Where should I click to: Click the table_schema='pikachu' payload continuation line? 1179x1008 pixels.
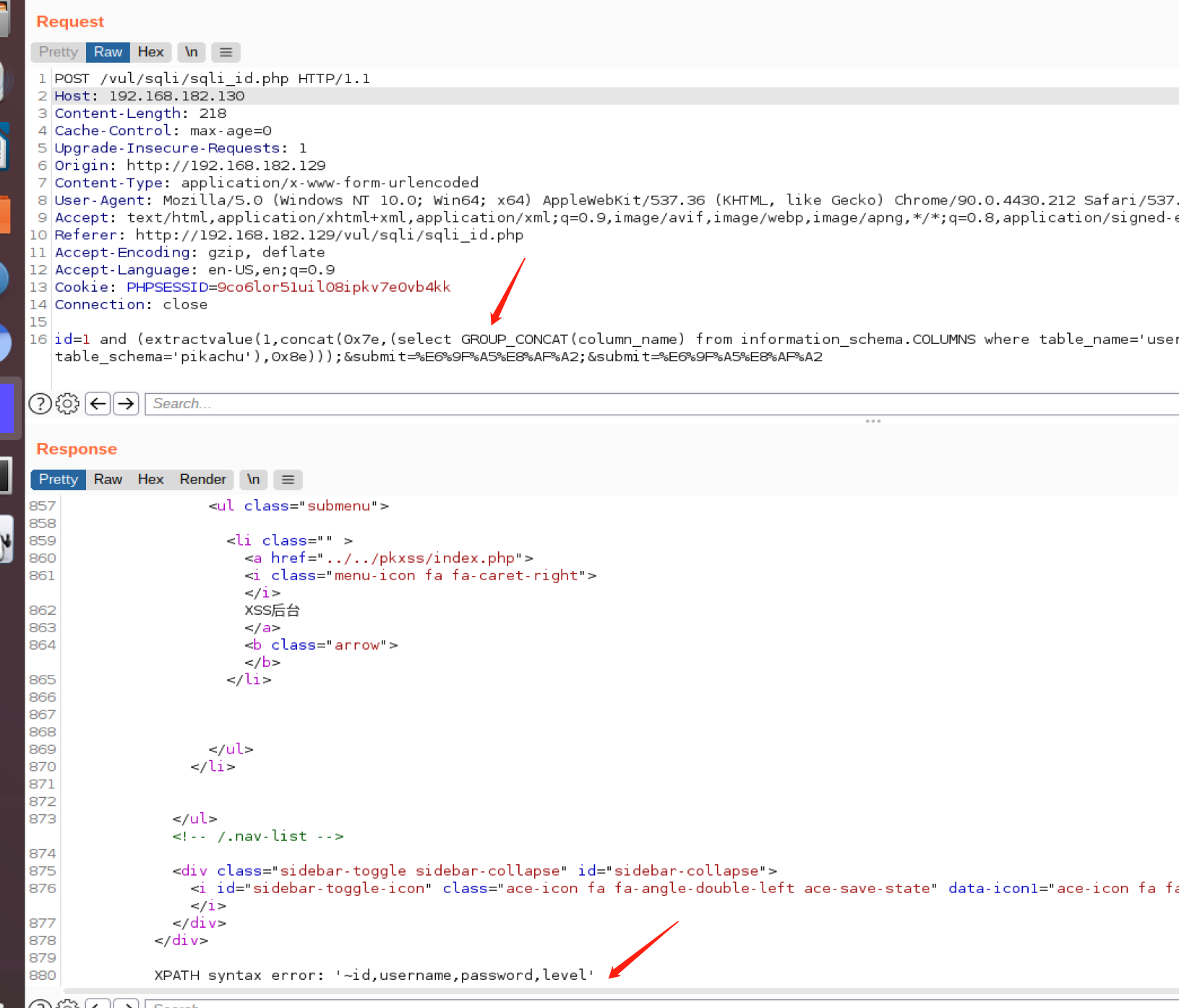[439, 356]
